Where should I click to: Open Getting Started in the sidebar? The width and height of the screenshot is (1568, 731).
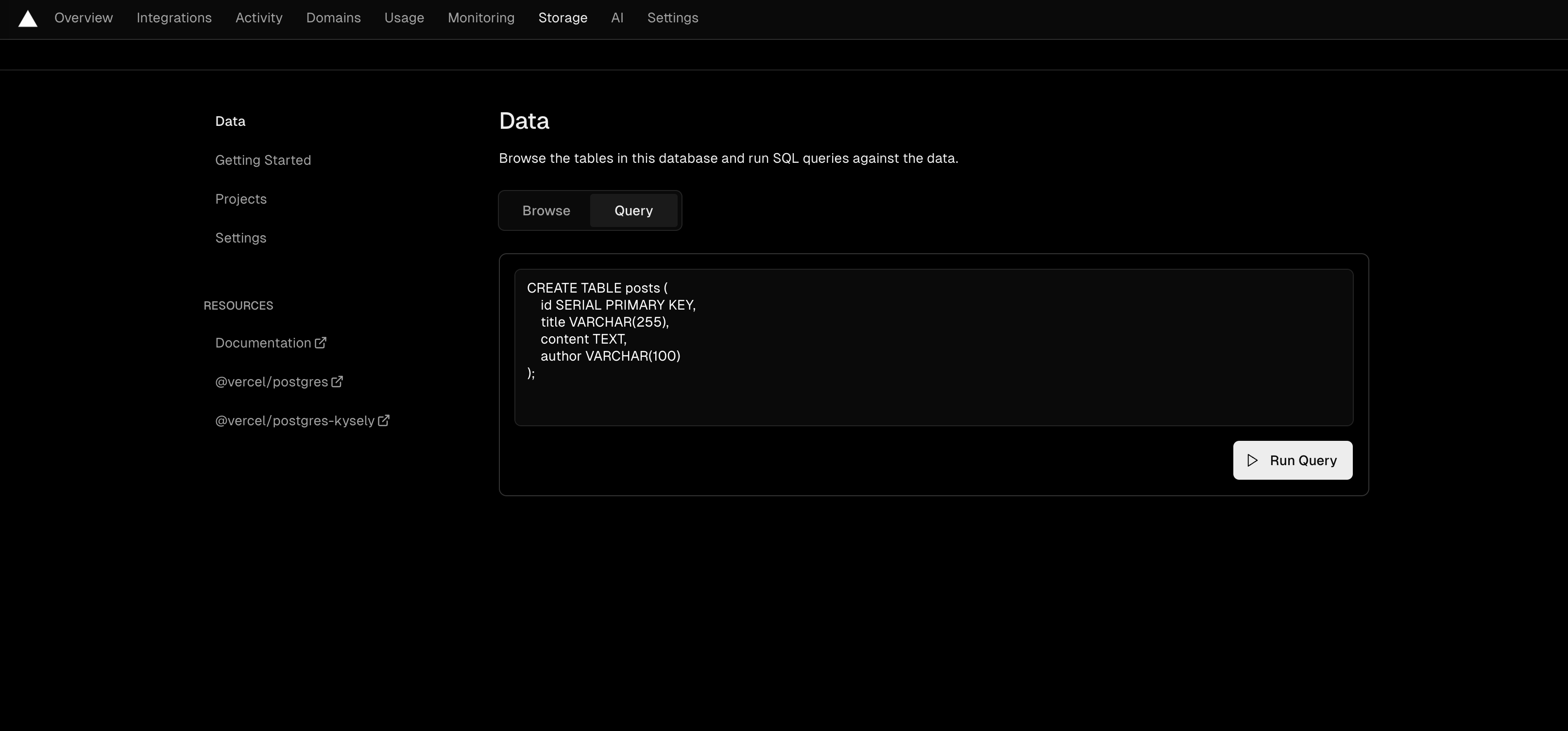[x=263, y=160]
